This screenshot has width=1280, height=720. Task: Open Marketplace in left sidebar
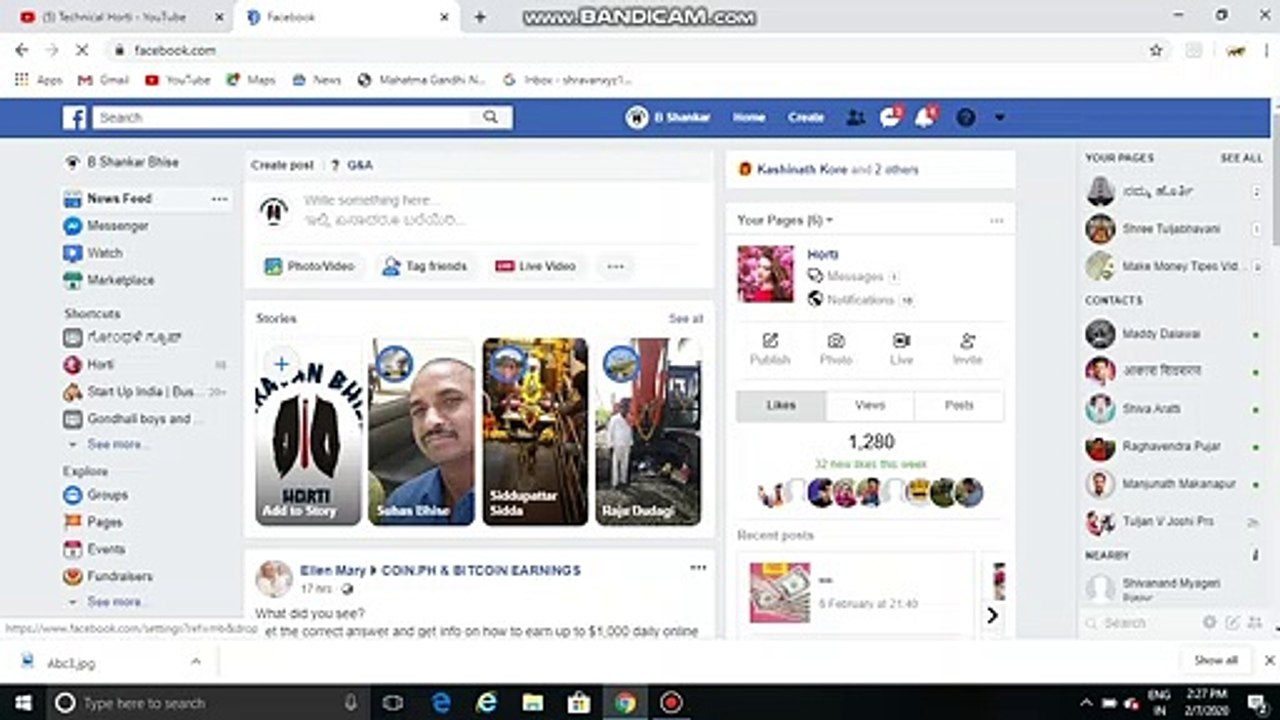[x=109, y=280]
